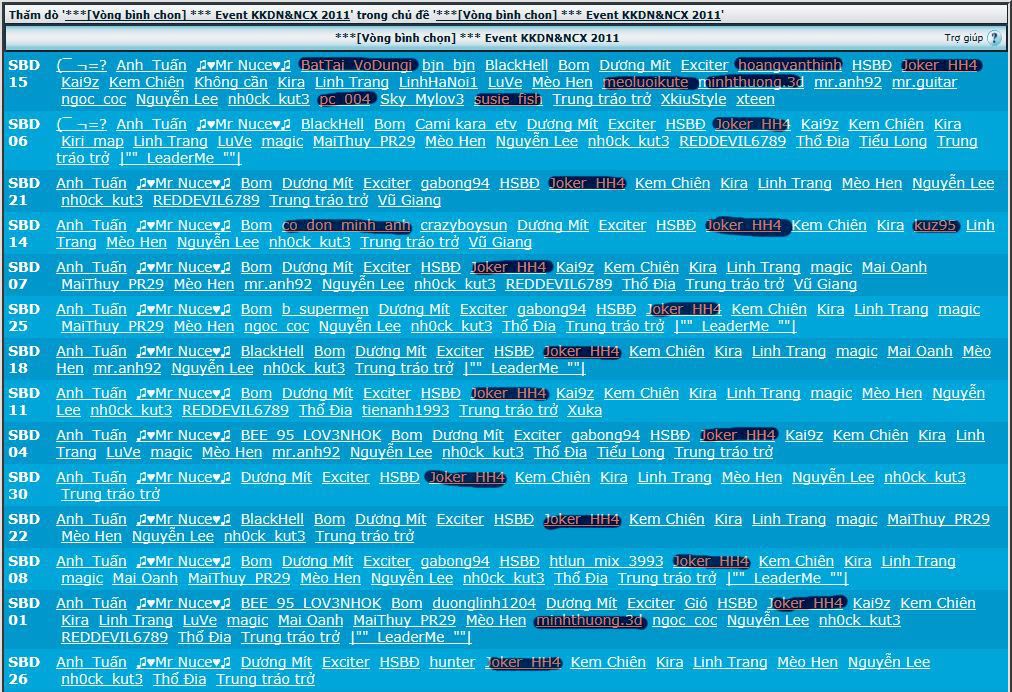Click the Trợ giúp help question-mark icon
This screenshot has width=1012, height=692.
[993, 38]
